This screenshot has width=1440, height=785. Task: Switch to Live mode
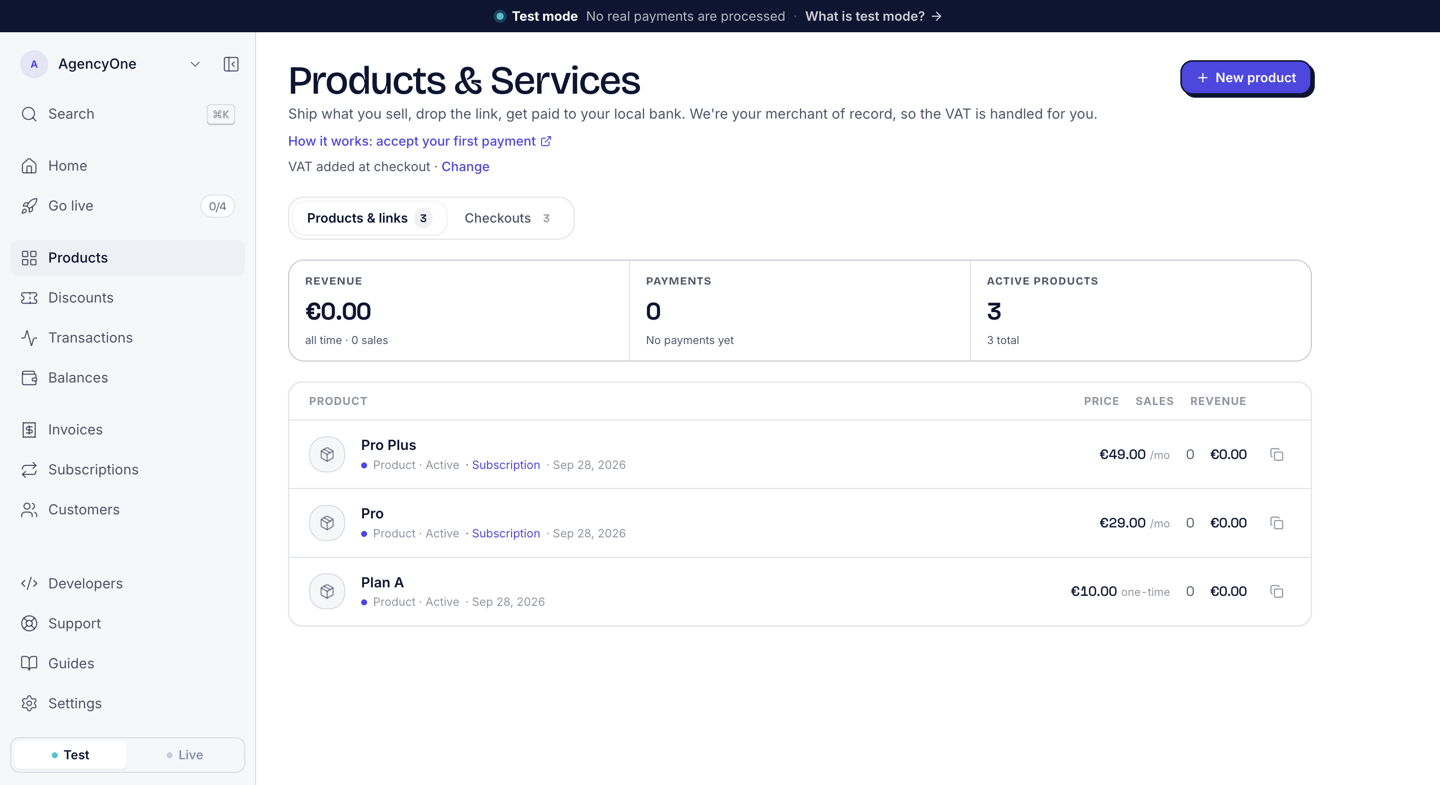(185, 755)
